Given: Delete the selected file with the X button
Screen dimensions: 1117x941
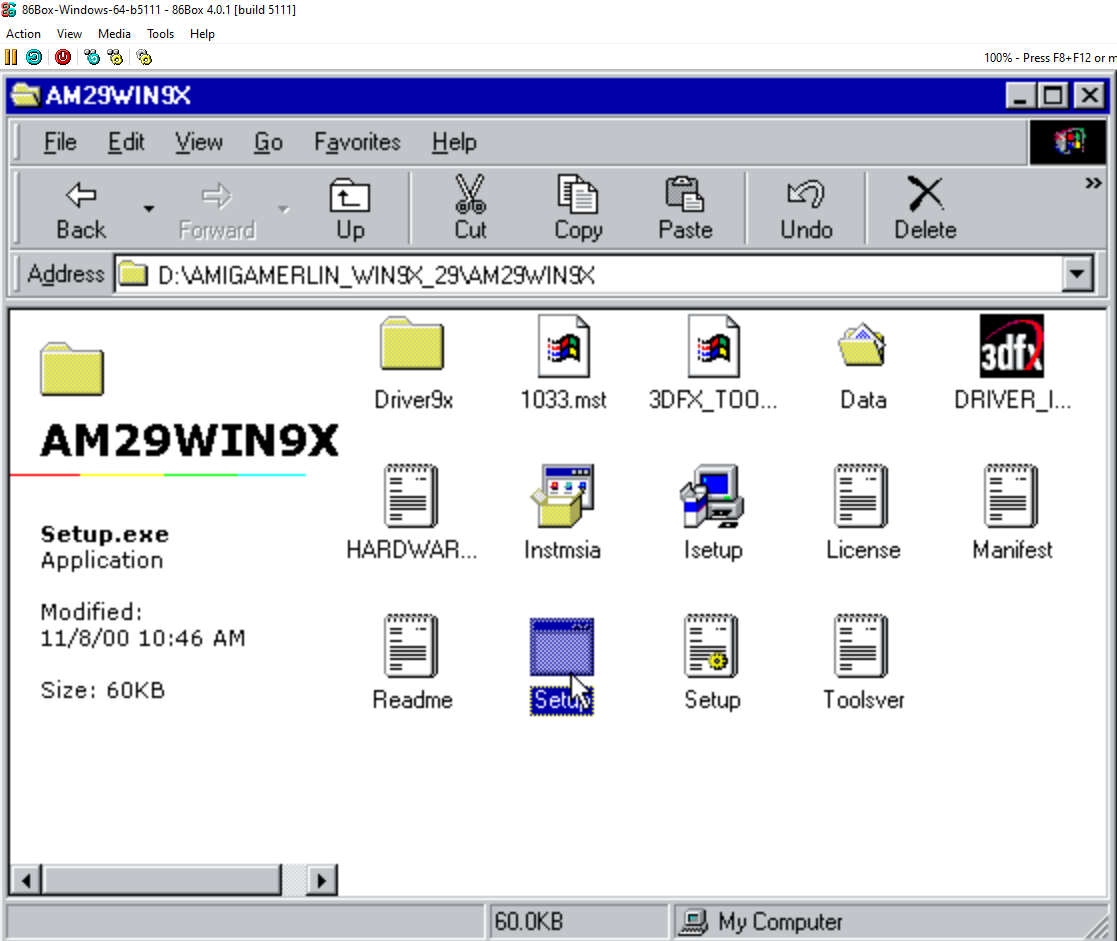Looking at the screenshot, I should [x=925, y=209].
